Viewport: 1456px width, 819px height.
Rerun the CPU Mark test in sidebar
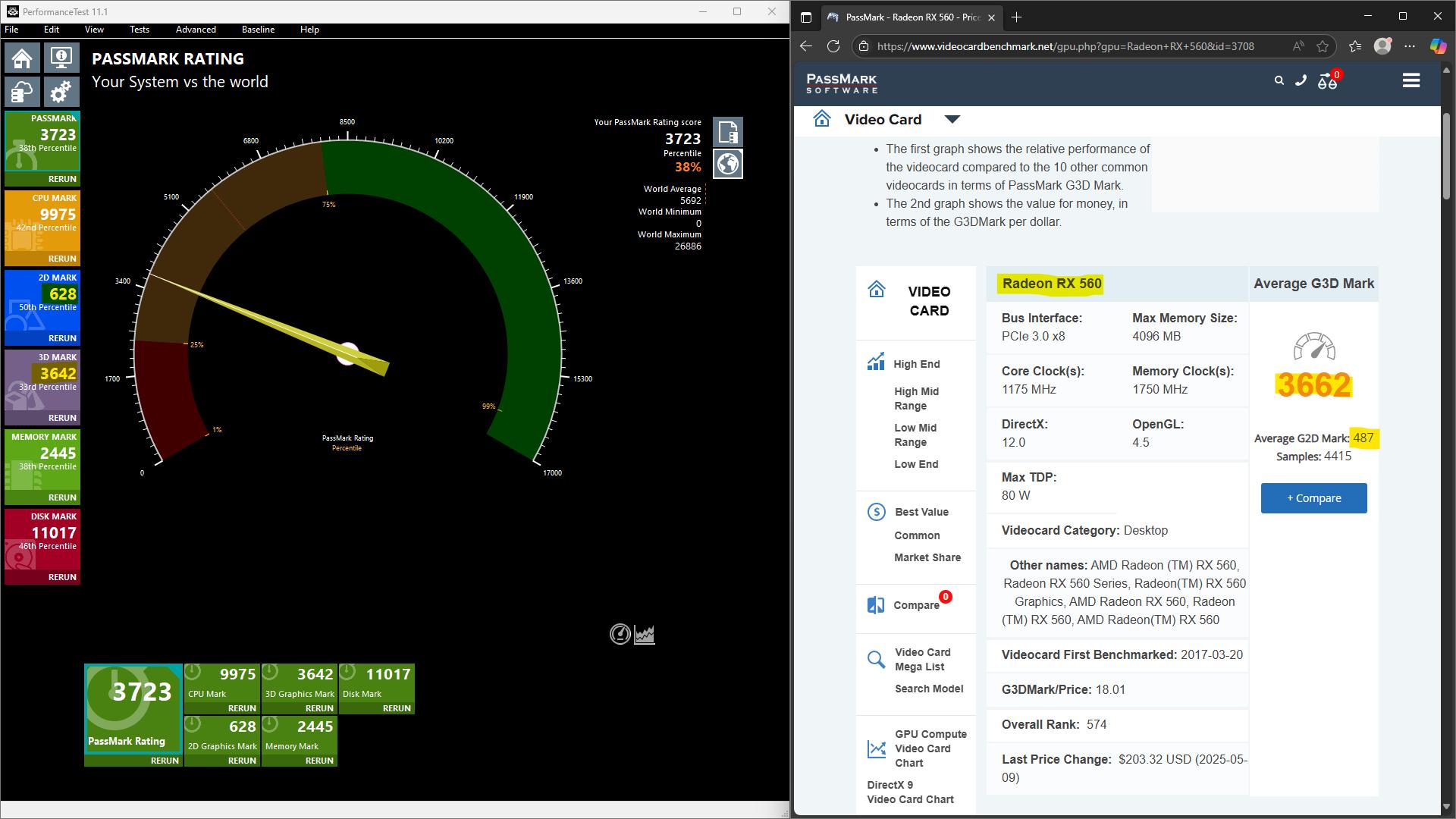point(62,259)
